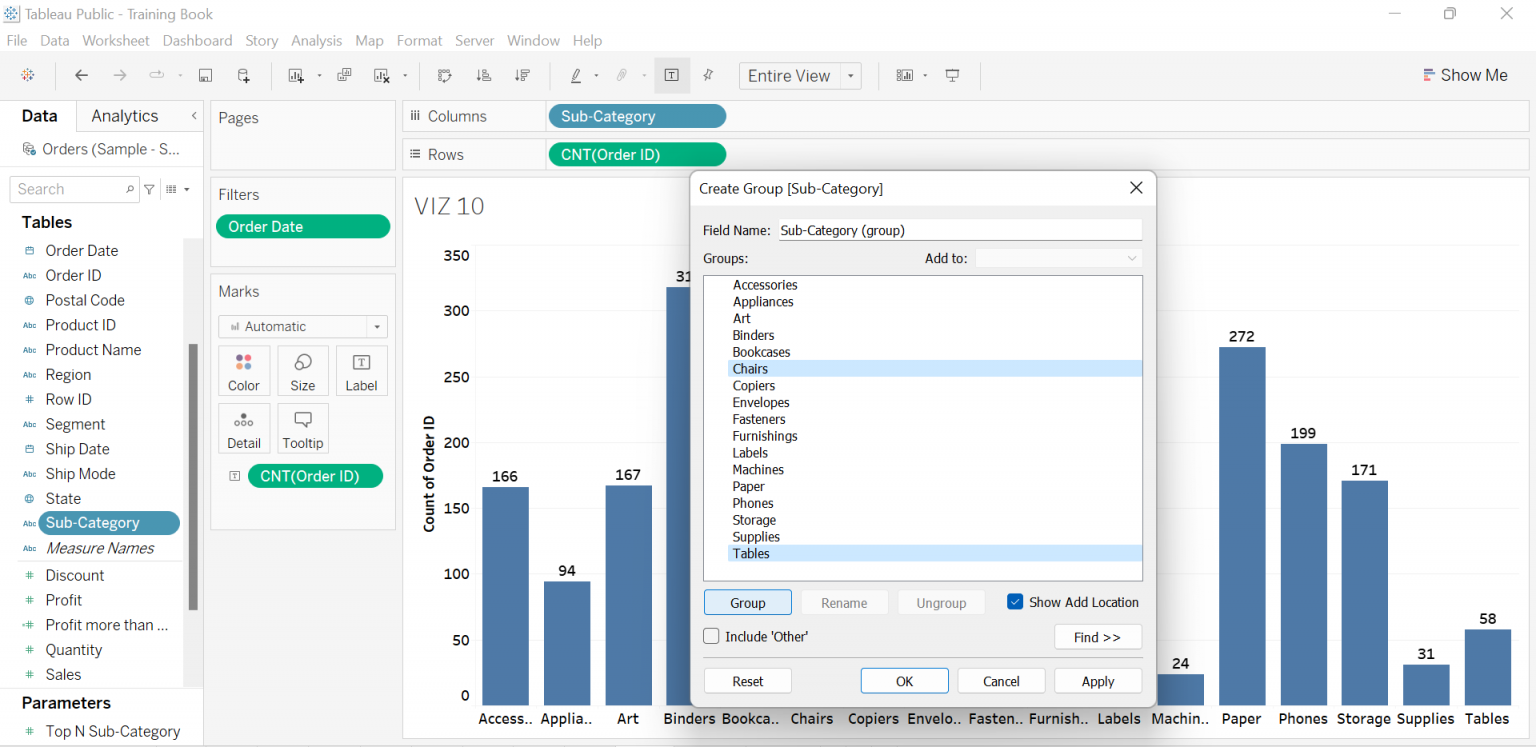
Task: Clear the sheet with toolbar icon
Action: [x=381, y=75]
